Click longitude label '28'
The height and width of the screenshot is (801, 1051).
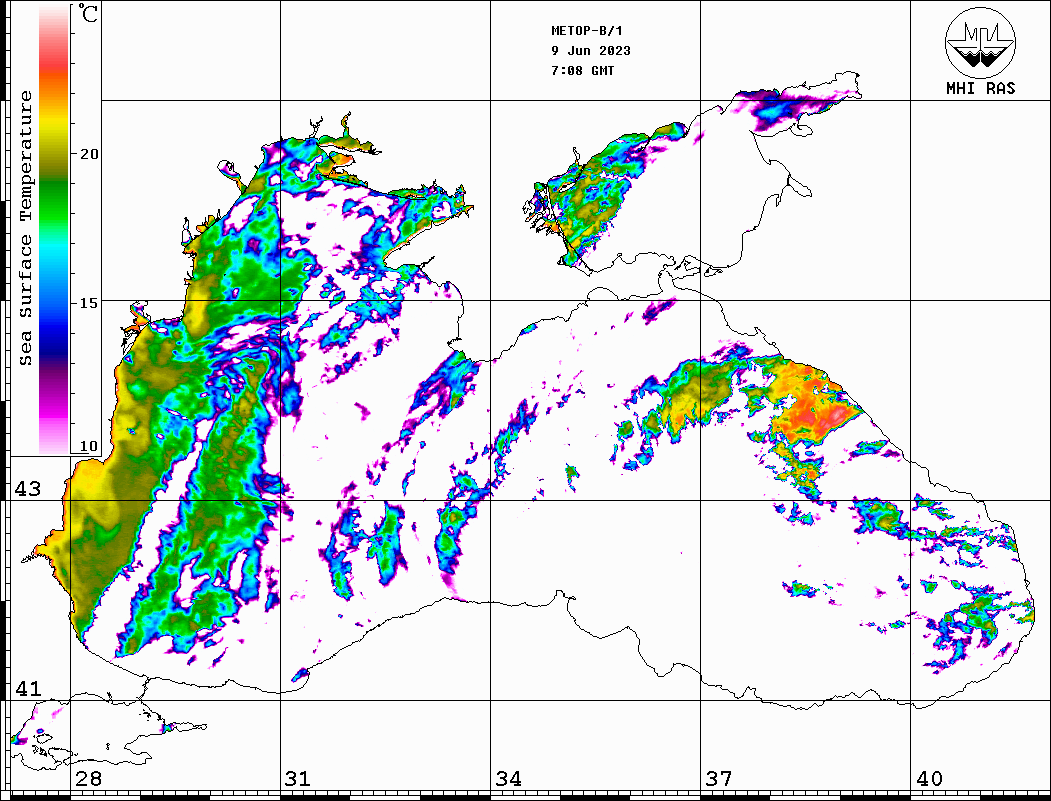point(88,779)
